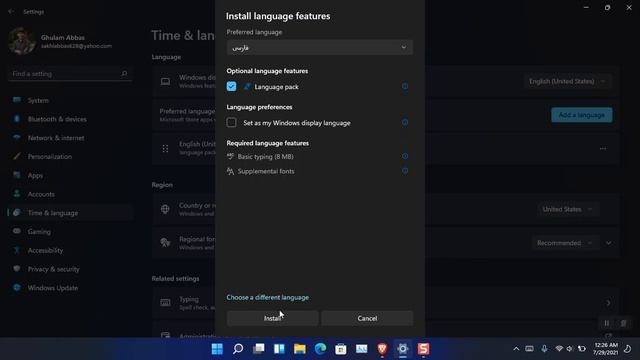640x360 pixels.
Task: Open the Preferred language dropdown
Action: click(320, 47)
